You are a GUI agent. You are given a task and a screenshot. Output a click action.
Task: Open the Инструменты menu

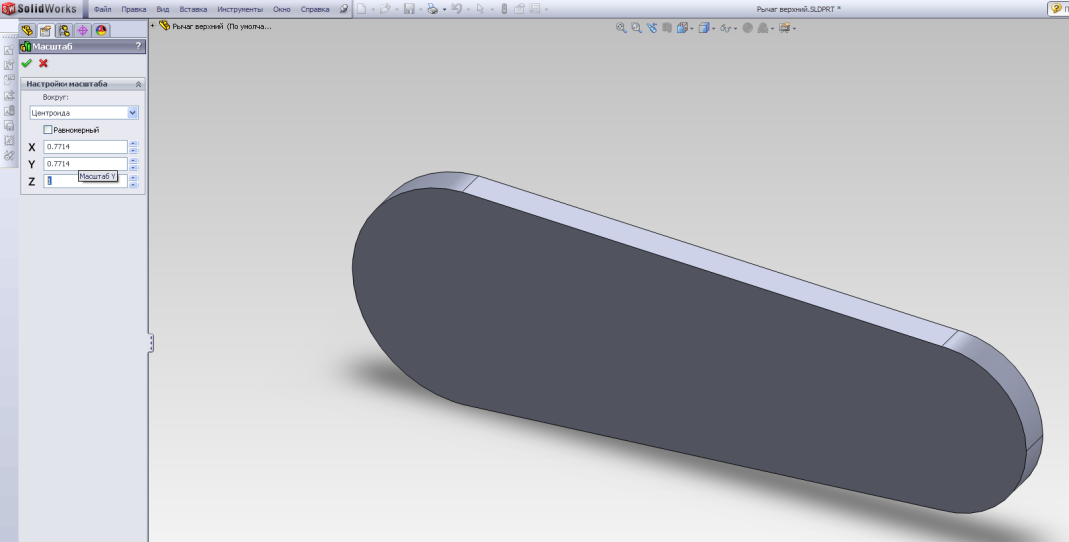(238, 9)
